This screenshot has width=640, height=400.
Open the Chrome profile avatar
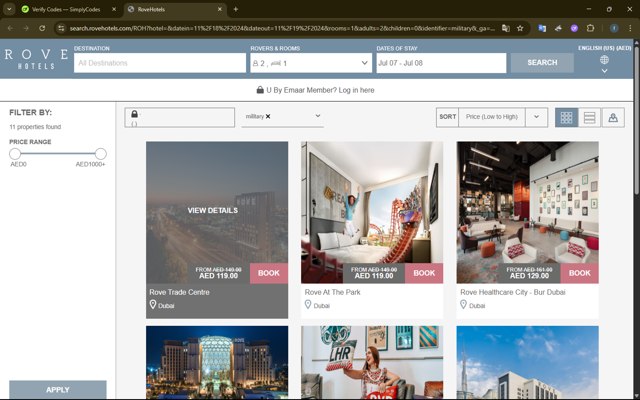pos(614,28)
